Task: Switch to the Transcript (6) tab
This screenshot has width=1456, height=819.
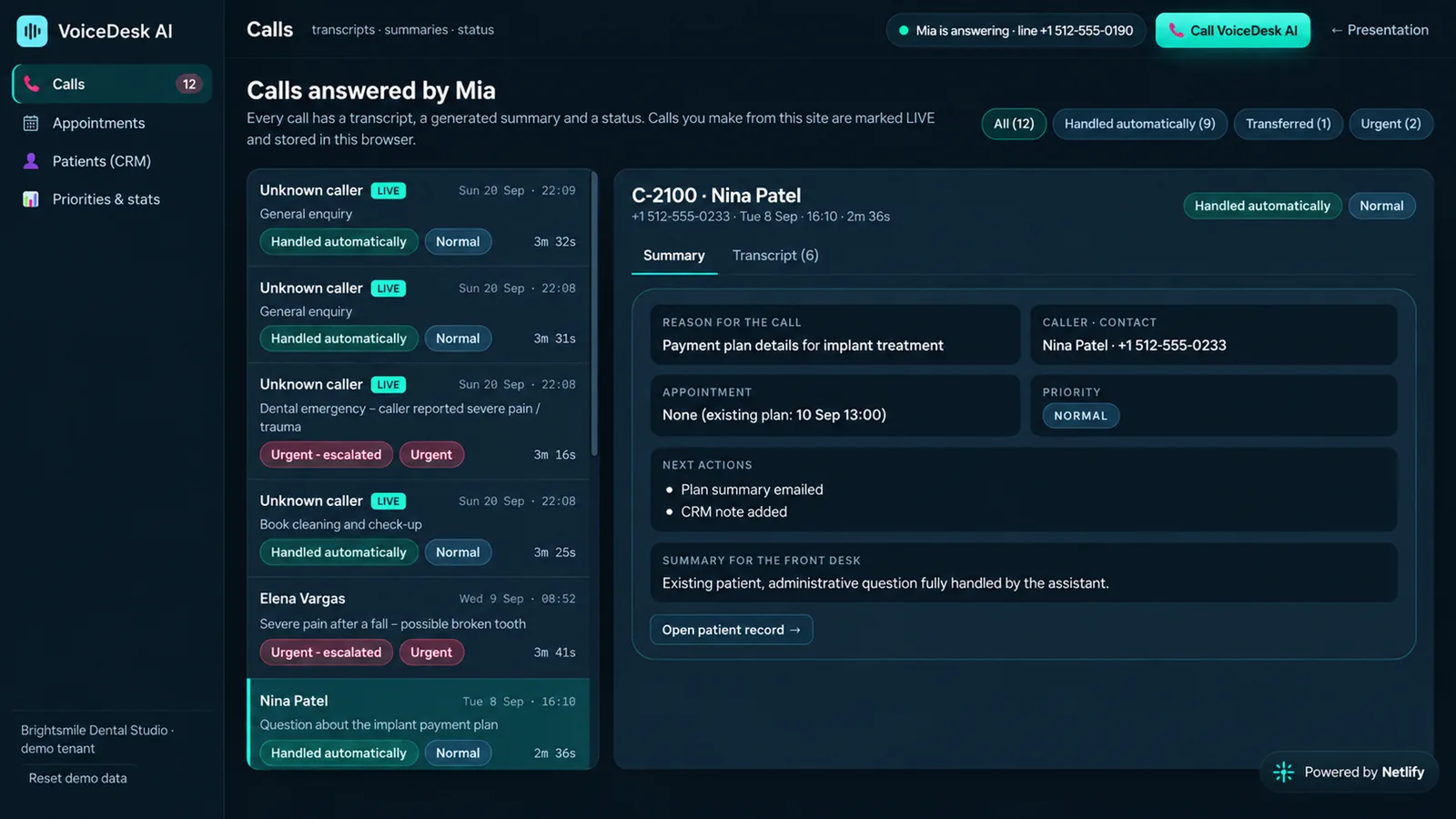Action: (x=775, y=256)
